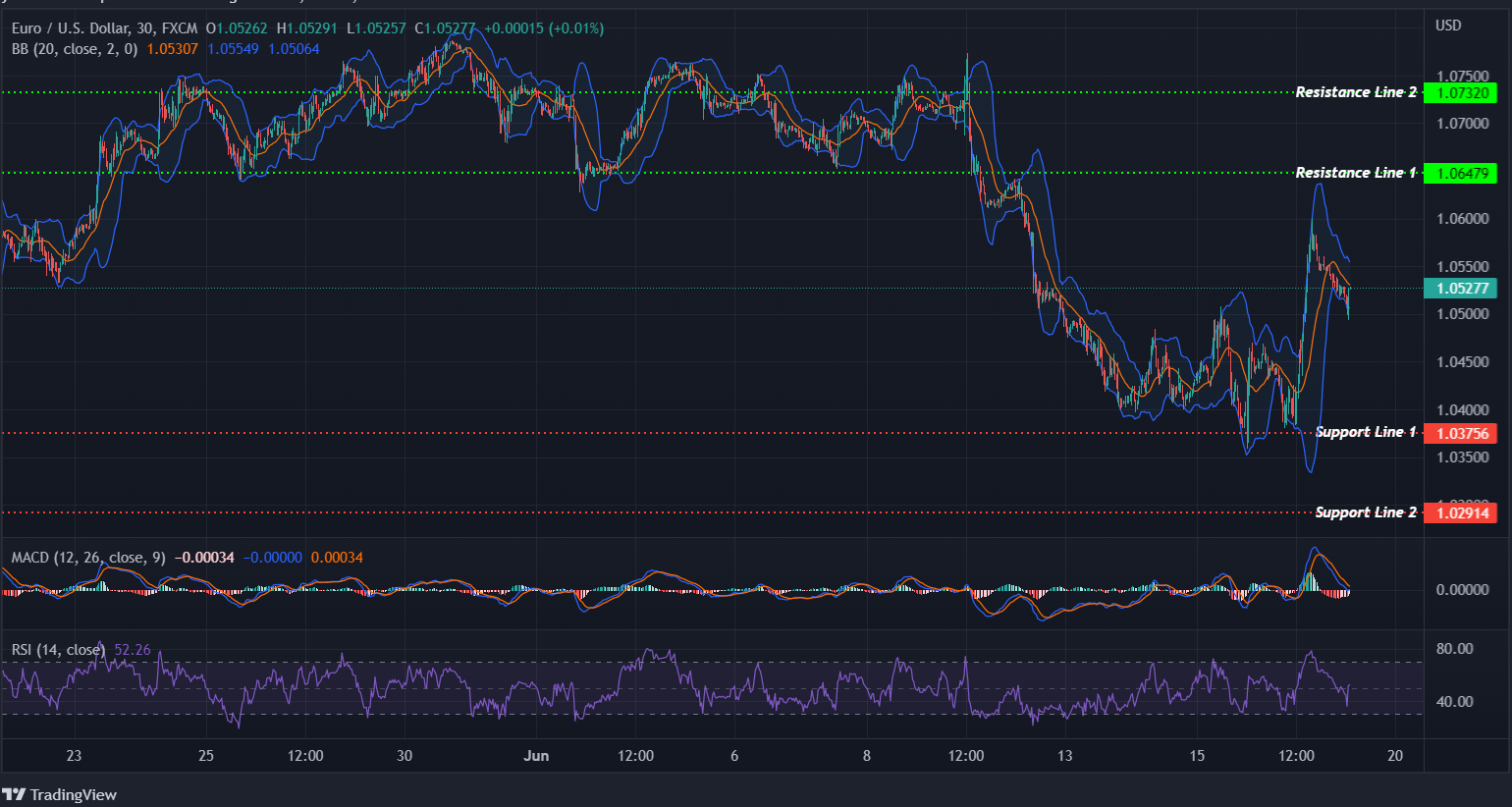The width and height of the screenshot is (1512, 807).
Task: Click Jun on the time axis
Action: coord(537,756)
